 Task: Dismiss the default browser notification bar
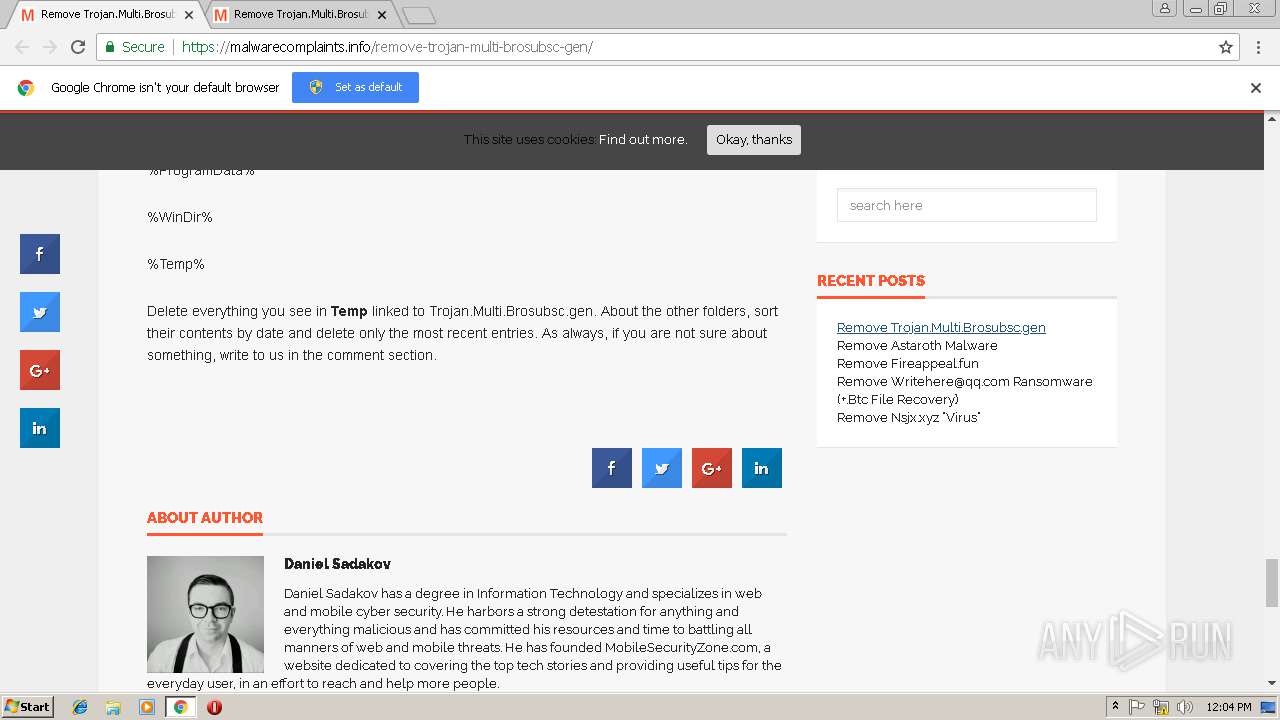click(1256, 88)
